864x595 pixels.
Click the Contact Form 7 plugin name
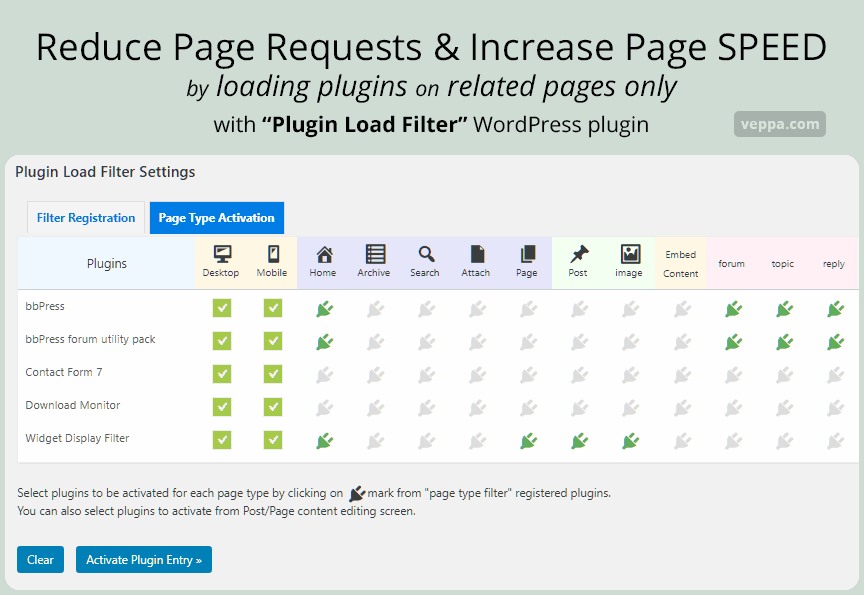pyautogui.click(x=64, y=372)
